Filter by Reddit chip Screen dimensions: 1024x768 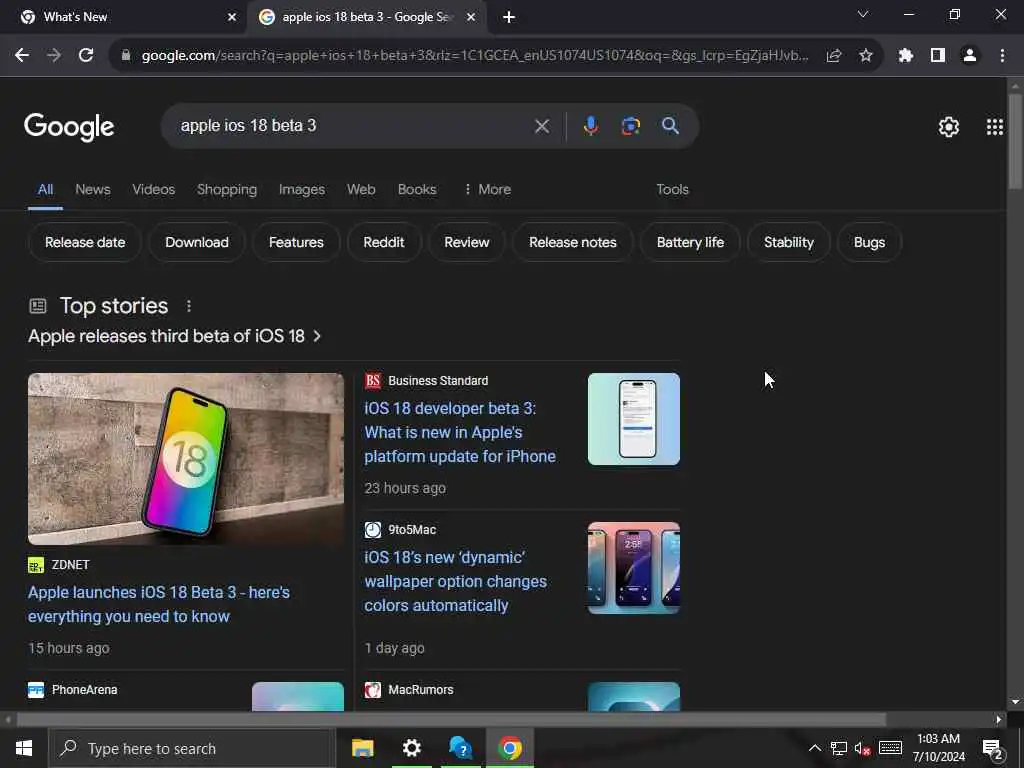point(383,242)
